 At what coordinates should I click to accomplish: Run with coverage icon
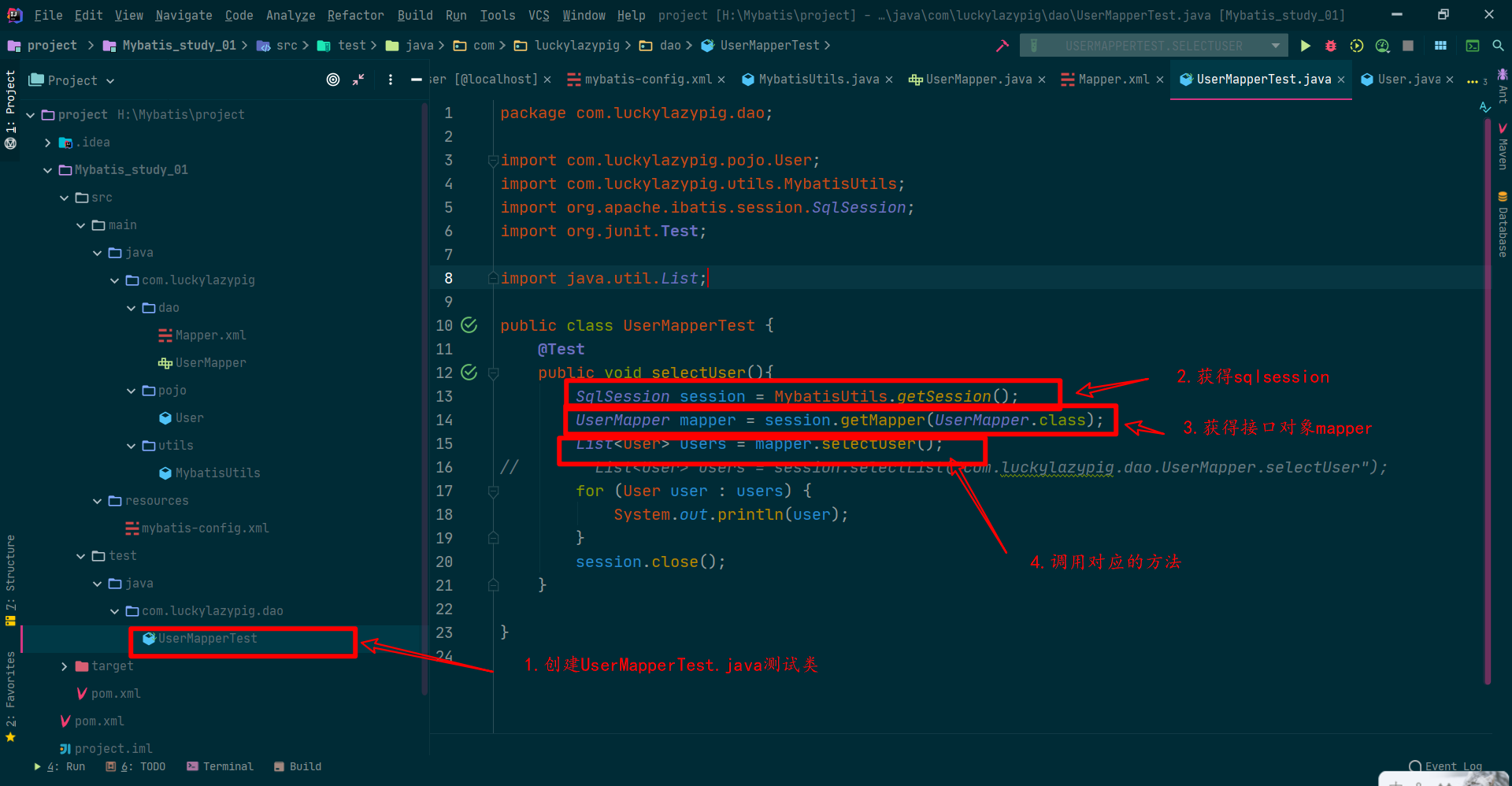(1357, 46)
